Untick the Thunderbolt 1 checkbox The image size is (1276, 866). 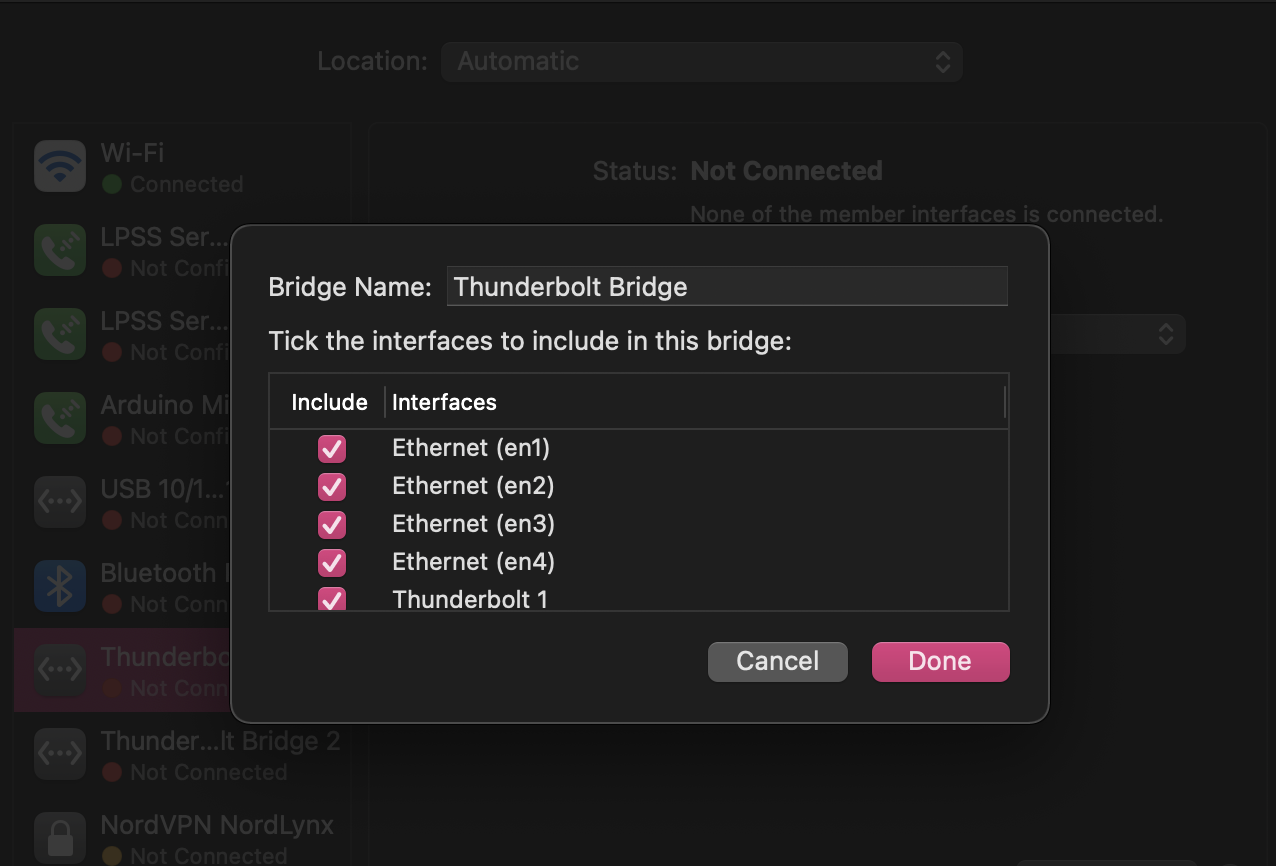[332, 599]
